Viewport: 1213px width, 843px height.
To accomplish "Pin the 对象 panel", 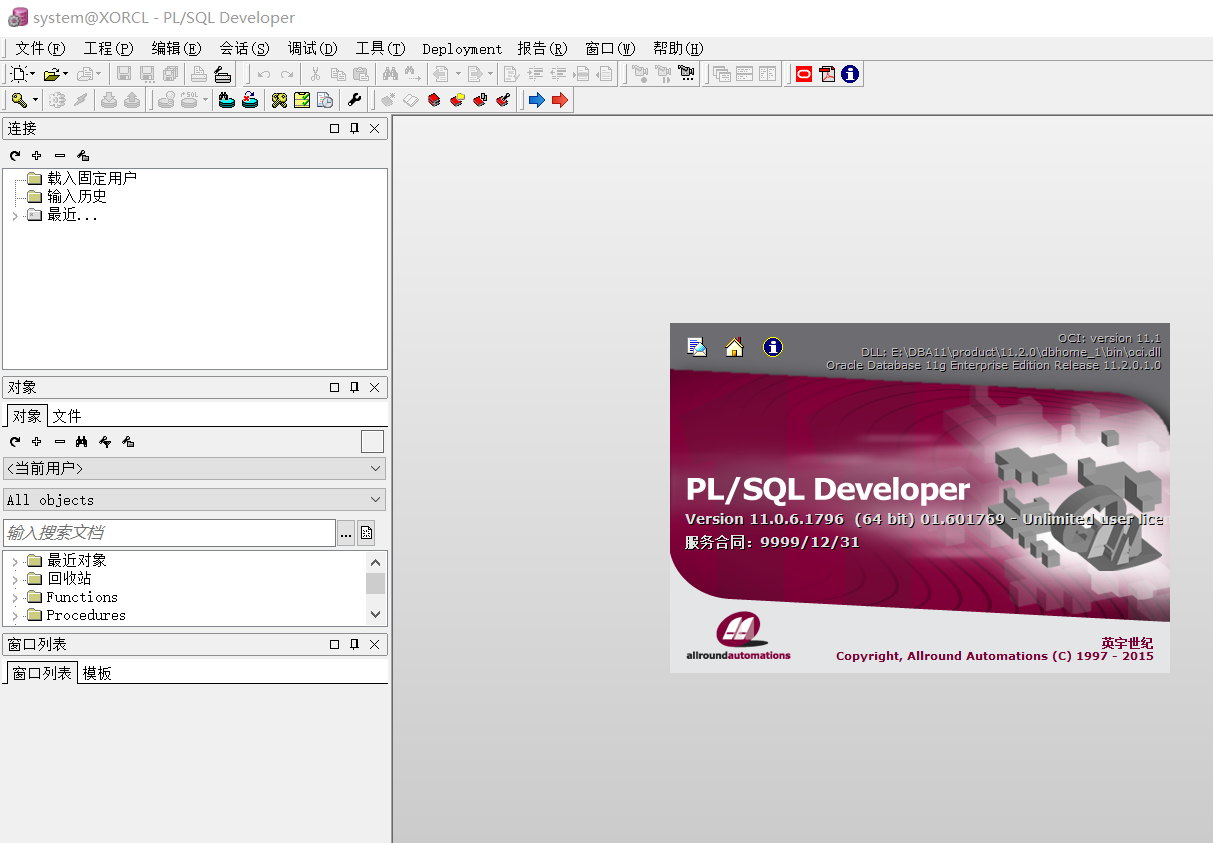I will click(354, 387).
